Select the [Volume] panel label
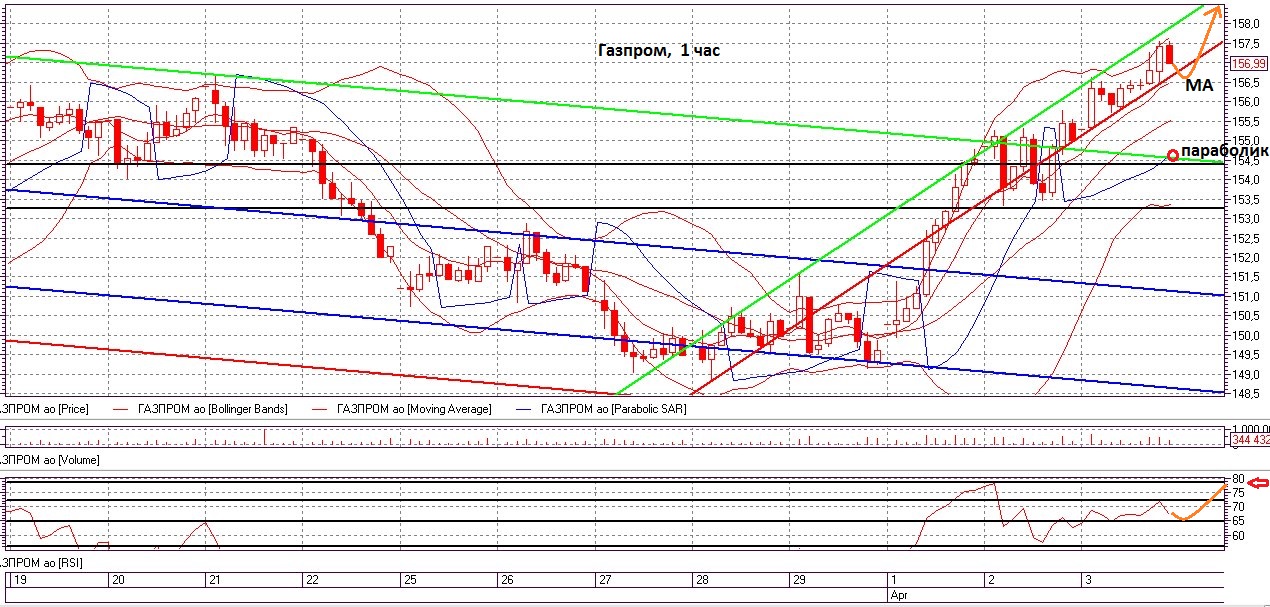Image resolution: width=1270 pixels, height=607 pixels. 49,459
